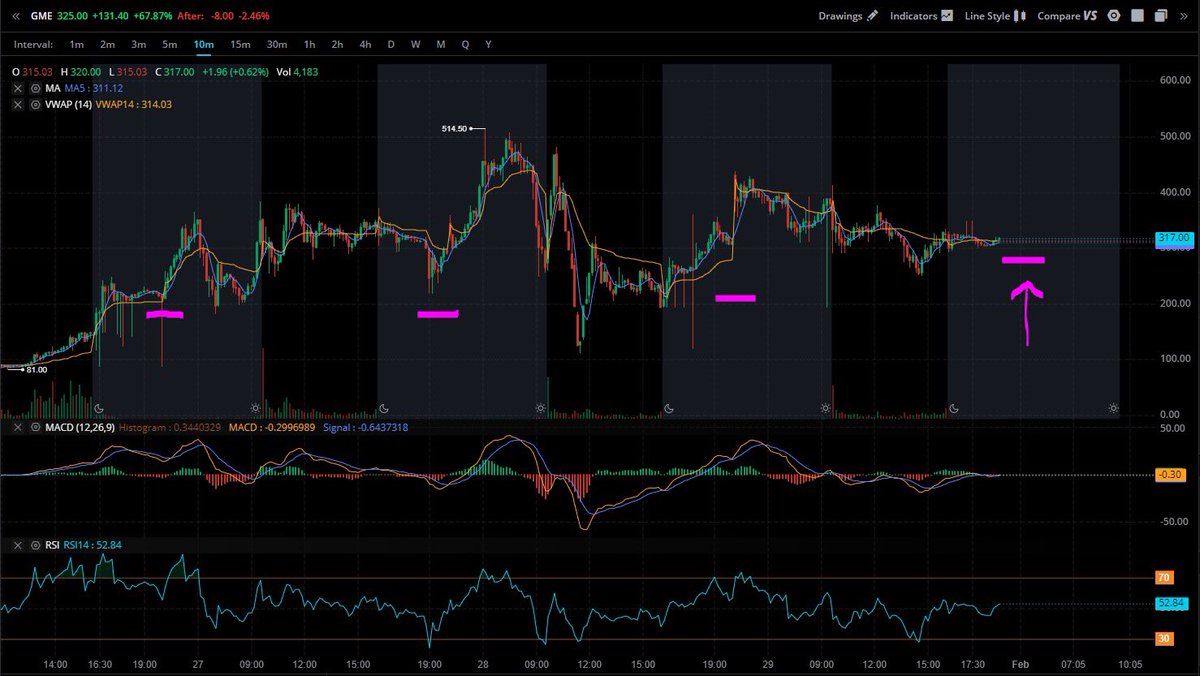Image resolution: width=1200 pixels, height=676 pixels.
Task: Switch to 1h interval
Action: (x=310, y=44)
